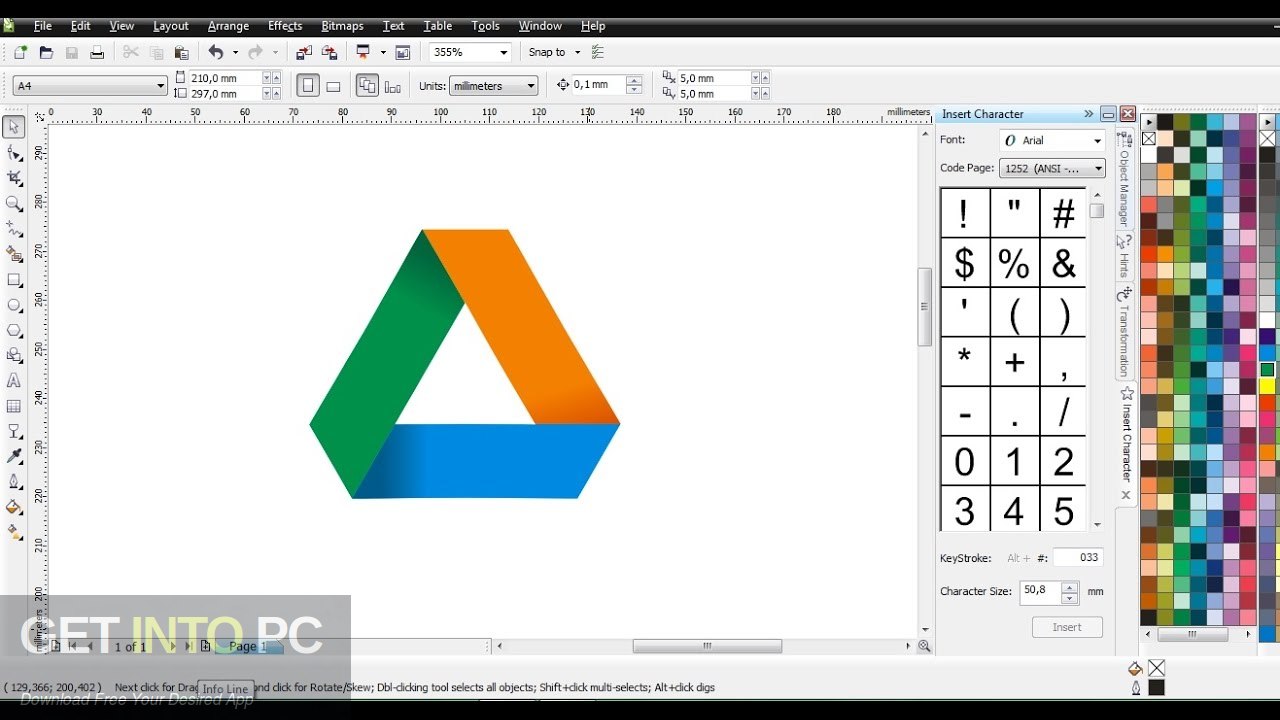
Task: Click the canvas horizontal scrollbar thumb
Action: 707,646
